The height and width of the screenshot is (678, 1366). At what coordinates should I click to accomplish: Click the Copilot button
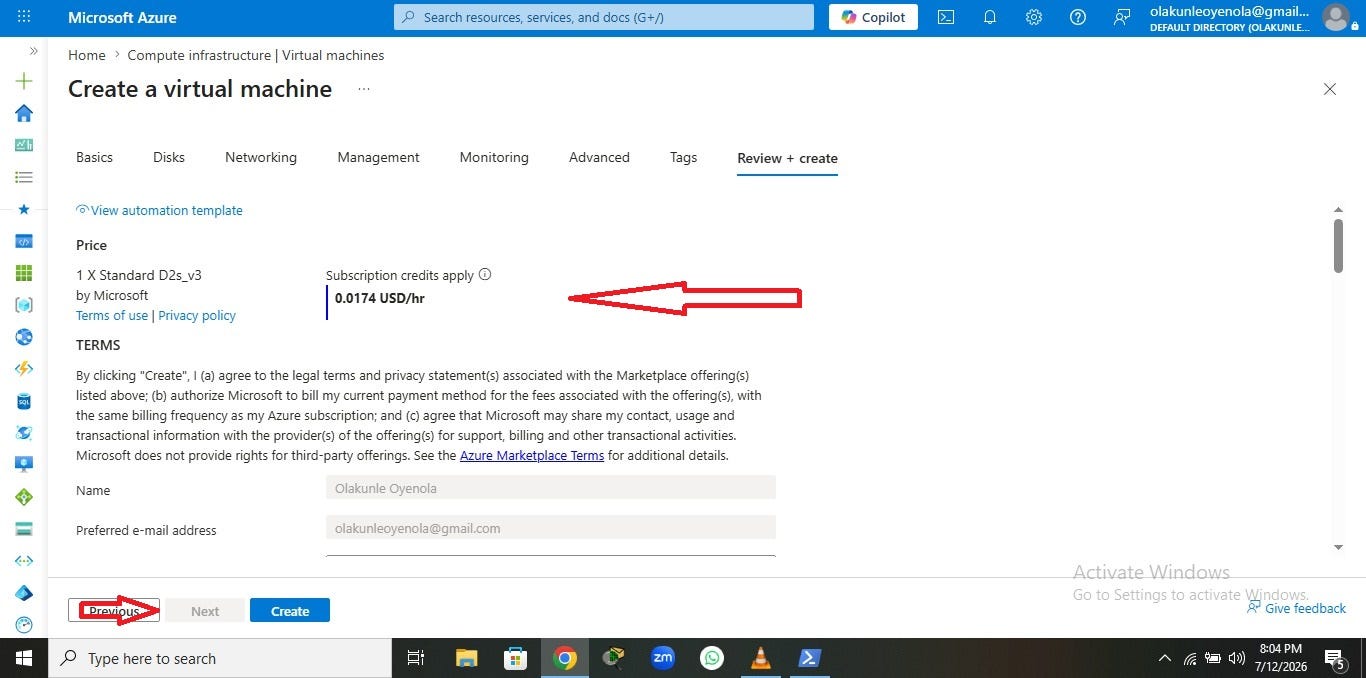click(873, 17)
